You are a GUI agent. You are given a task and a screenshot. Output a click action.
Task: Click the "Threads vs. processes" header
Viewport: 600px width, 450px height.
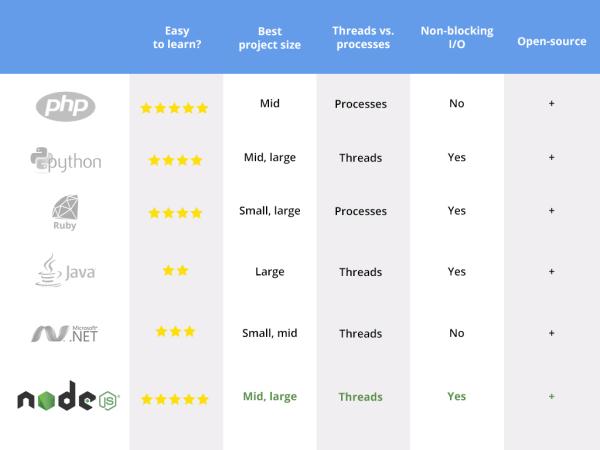click(x=361, y=38)
